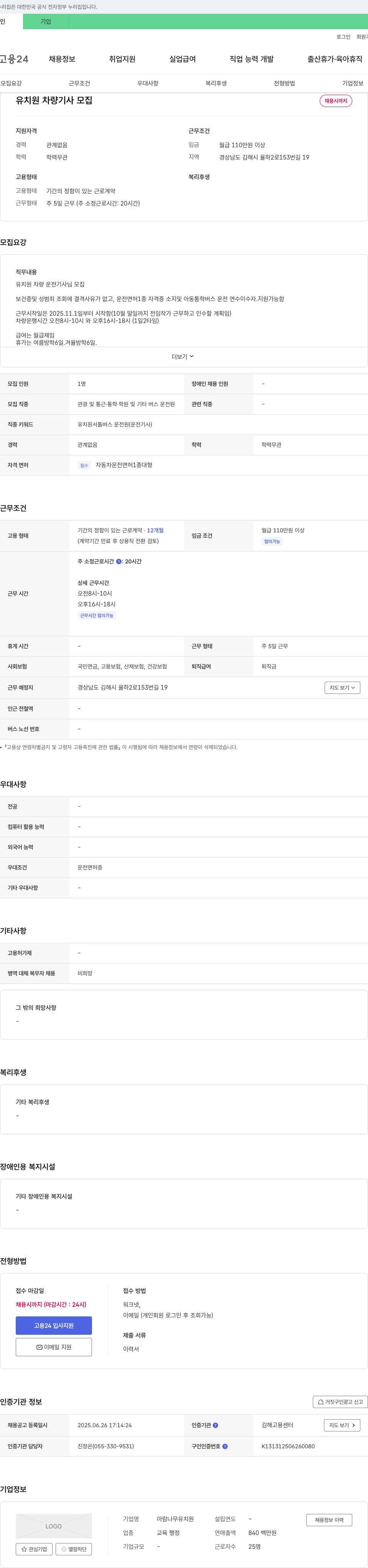Expand 지도 보기 dropdown beside 근무 예정지

click(342, 688)
